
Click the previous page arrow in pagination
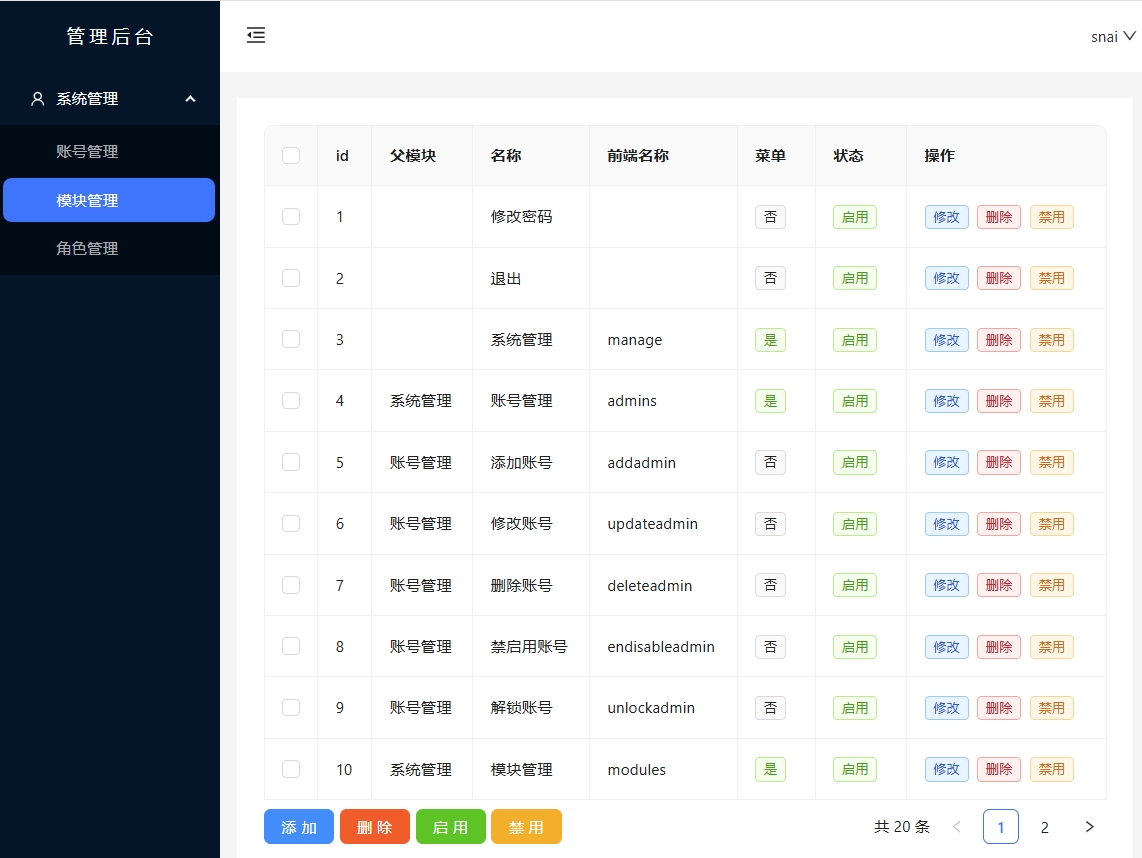click(x=957, y=827)
